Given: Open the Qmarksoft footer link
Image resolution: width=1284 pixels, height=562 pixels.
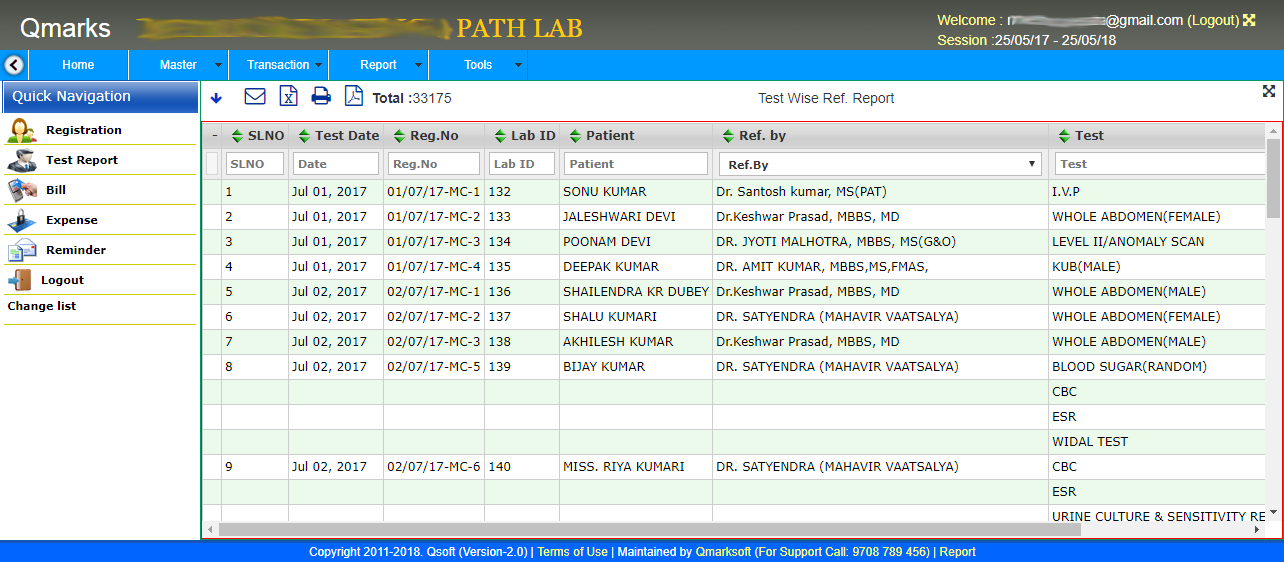Looking at the screenshot, I should (x=723, y=552).
